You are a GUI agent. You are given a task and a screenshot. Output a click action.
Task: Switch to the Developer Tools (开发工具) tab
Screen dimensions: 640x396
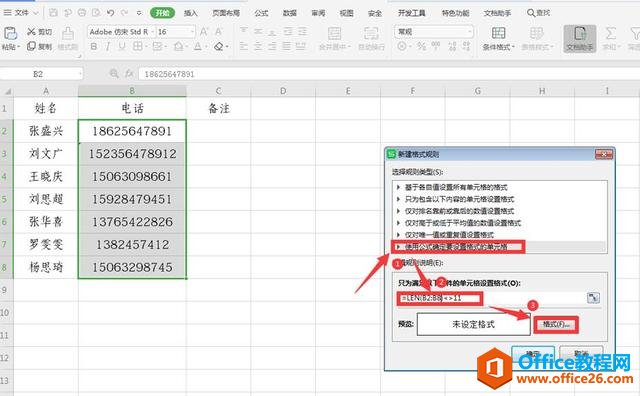(x=411, y=13)
